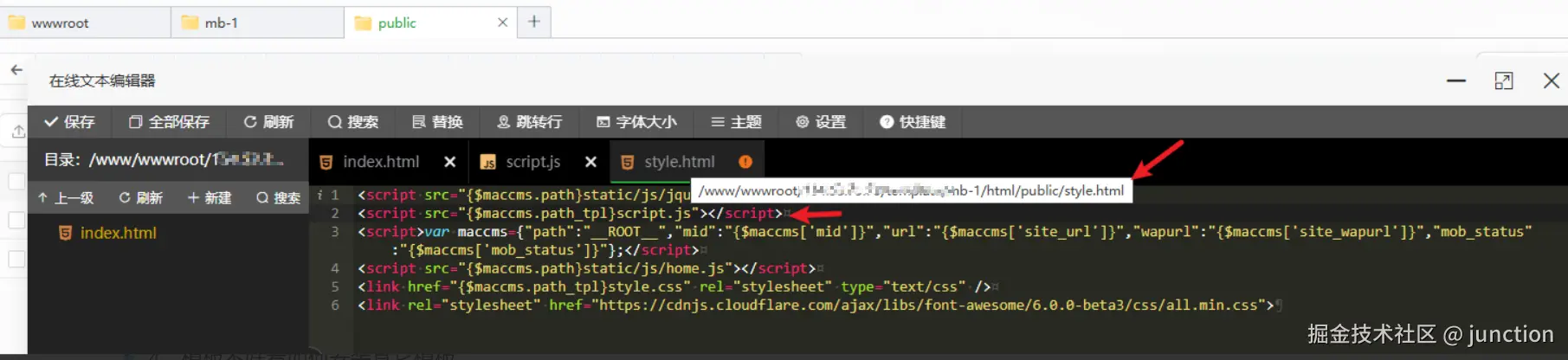Image resolution: width=1568 pixels, height=360 pixels.
Task: Click the HTML icon on index.html tab
Action: pyautogui.click(x=326, y=162)
